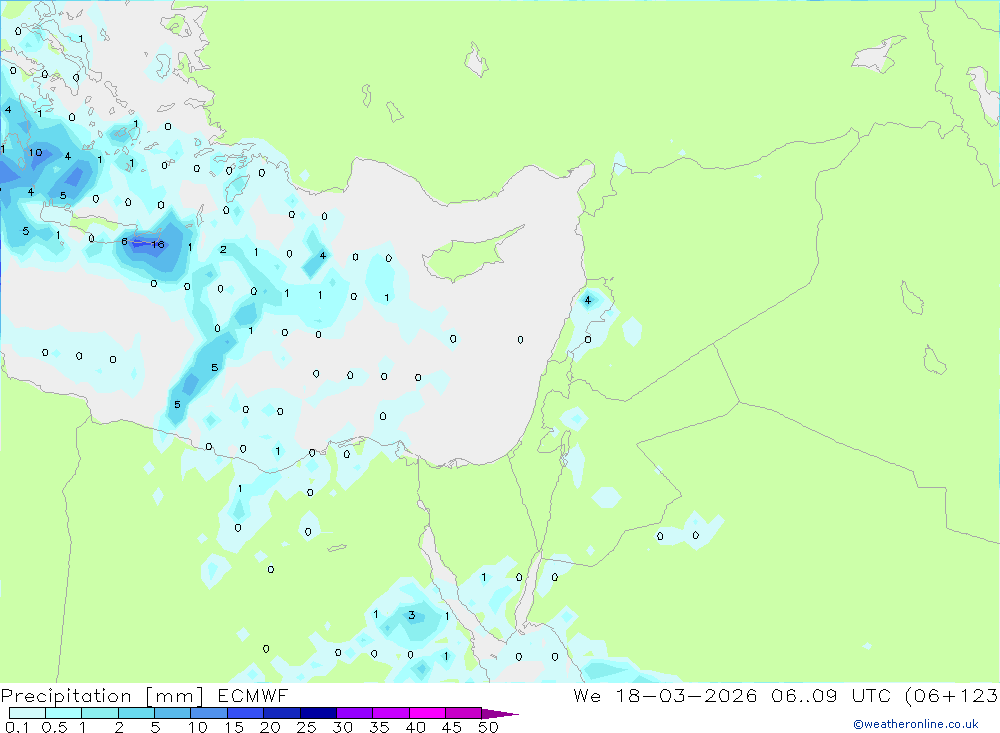Viewport: 1000px width, 733px height.
Task: Click the legend label '50'
Action: (488, 727)
